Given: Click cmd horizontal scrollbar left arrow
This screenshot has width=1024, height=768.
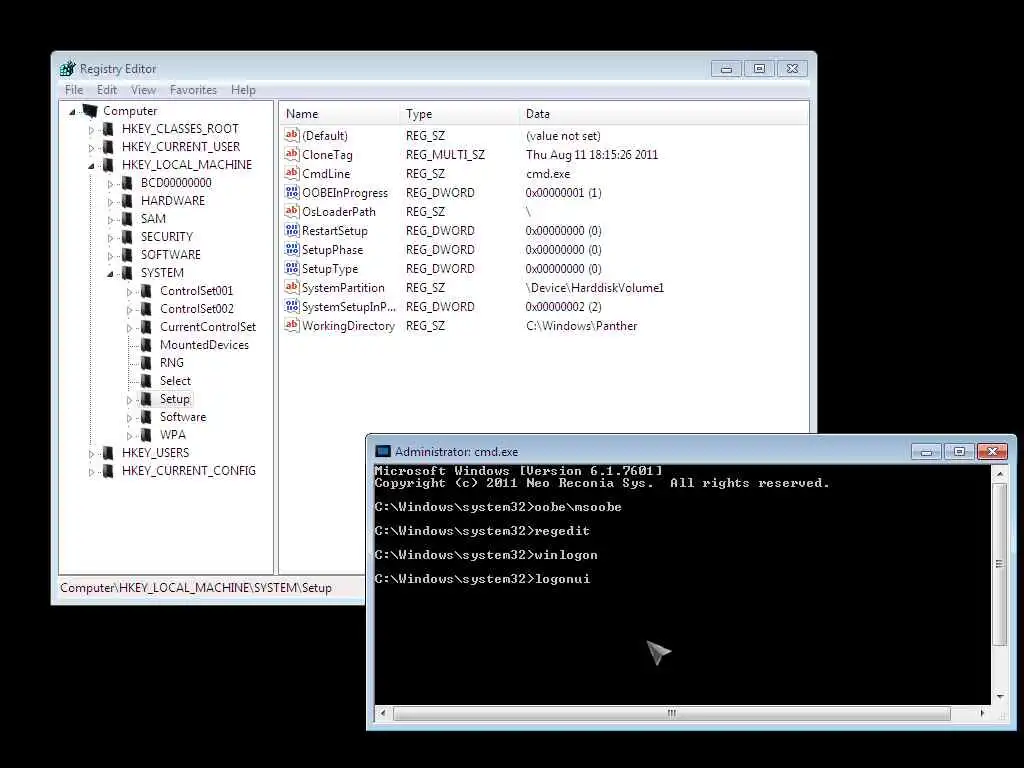Looking at the screenshot, I should [383, 713].
